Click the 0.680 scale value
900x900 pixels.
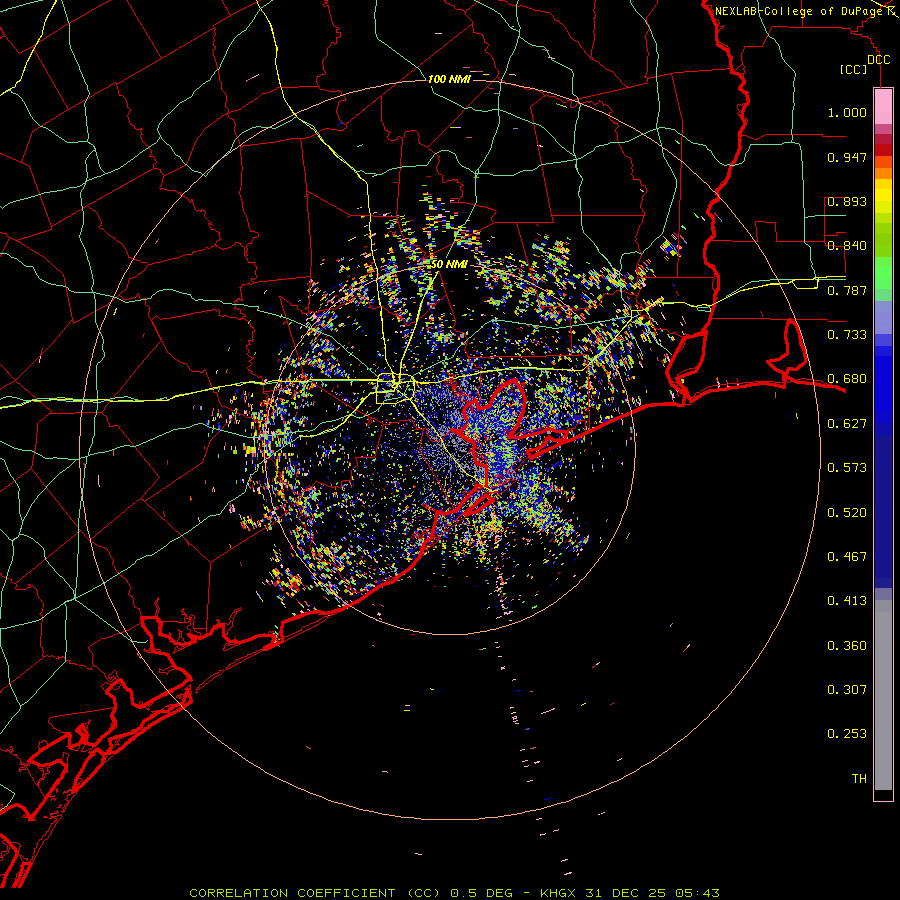pos(847,379)
